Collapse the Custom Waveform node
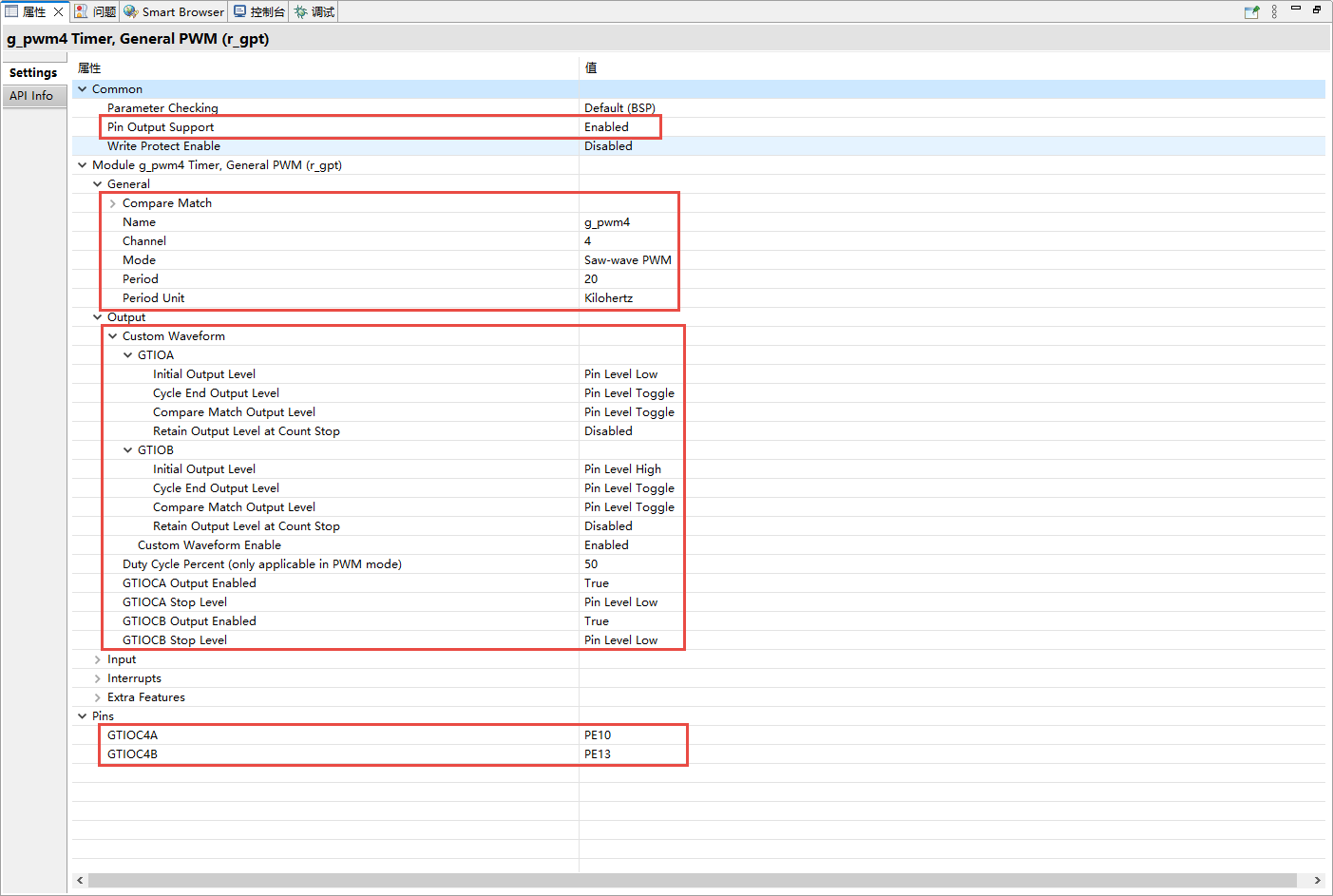The width and height of the screenshot is (1333, 896). [x=113, y=336]
